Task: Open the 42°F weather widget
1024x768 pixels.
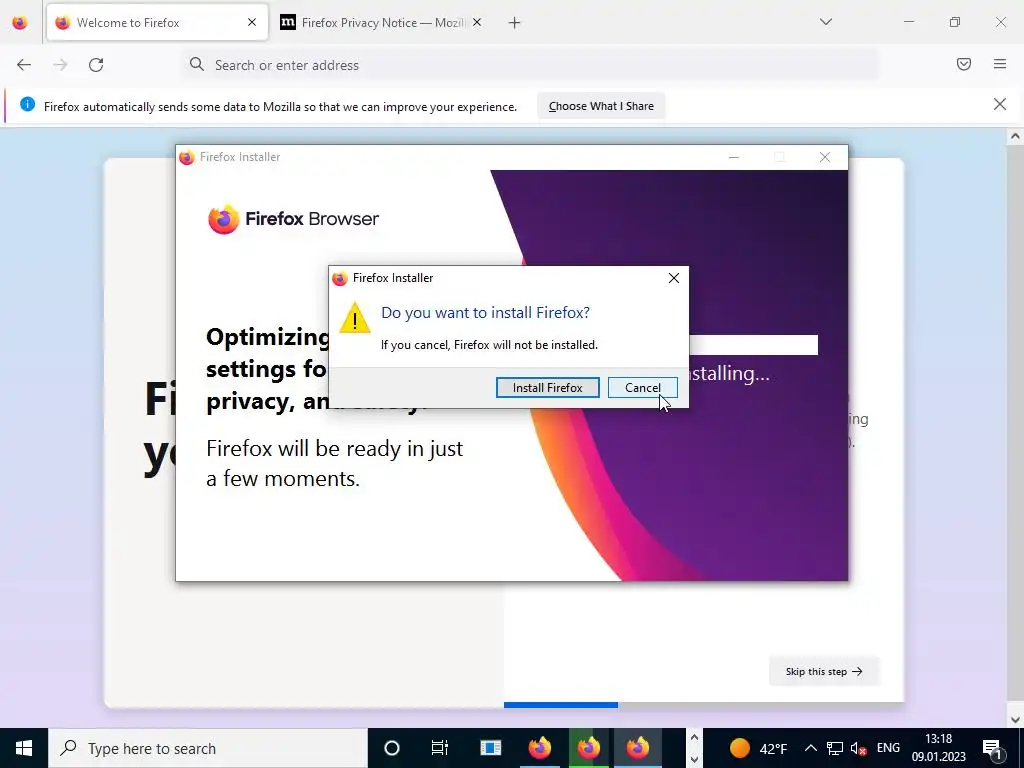Action: coord(758,748)
